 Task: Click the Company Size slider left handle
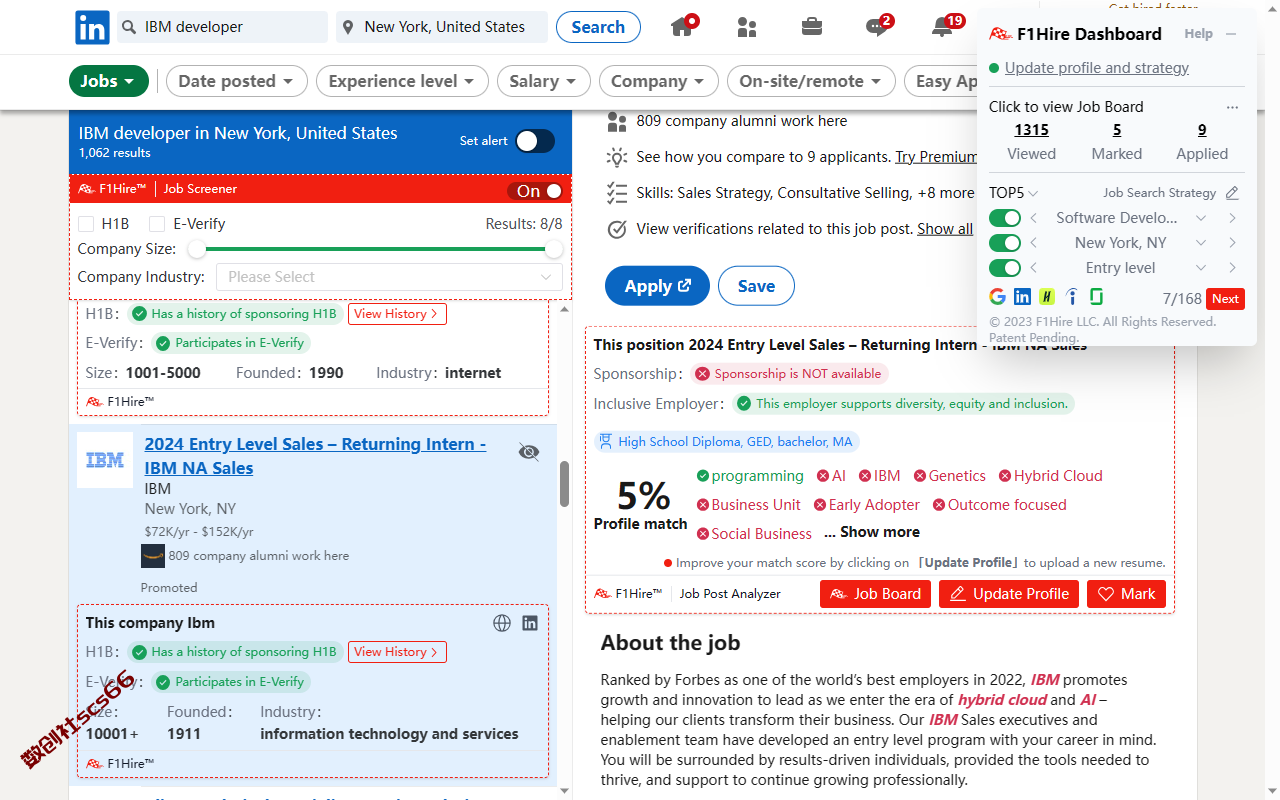coord(197,249)
